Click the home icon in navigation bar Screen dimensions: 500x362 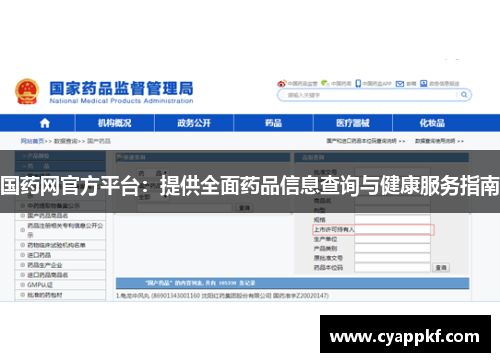point(45,123)
